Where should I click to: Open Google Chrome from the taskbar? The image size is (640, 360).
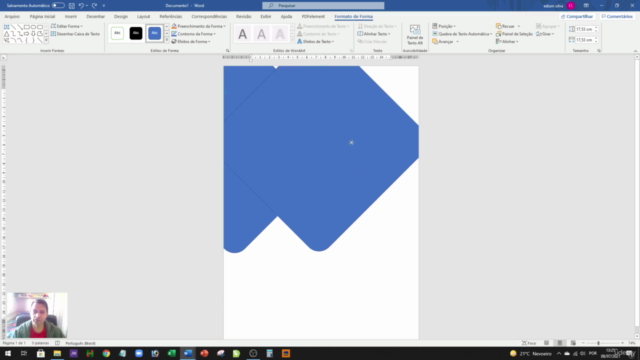[x=106, y=353]
